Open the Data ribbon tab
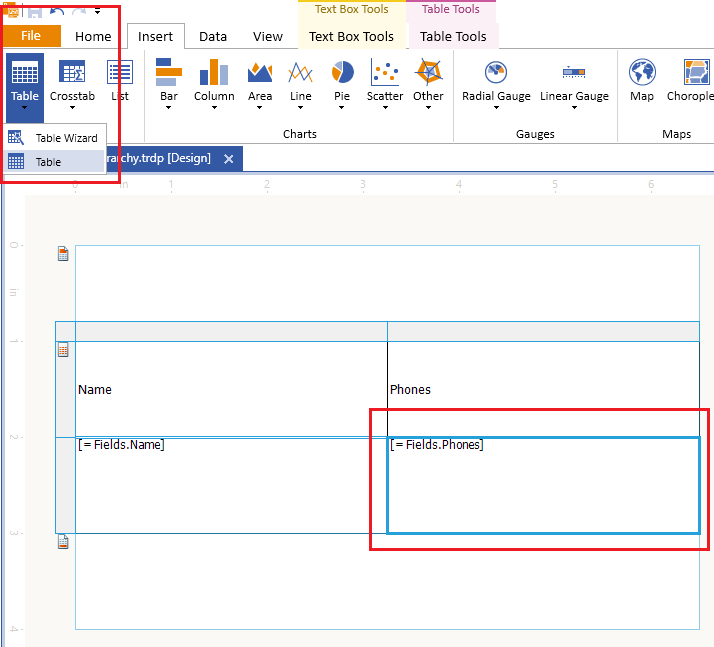Viewport: 714px width, 647px height. 213,36
